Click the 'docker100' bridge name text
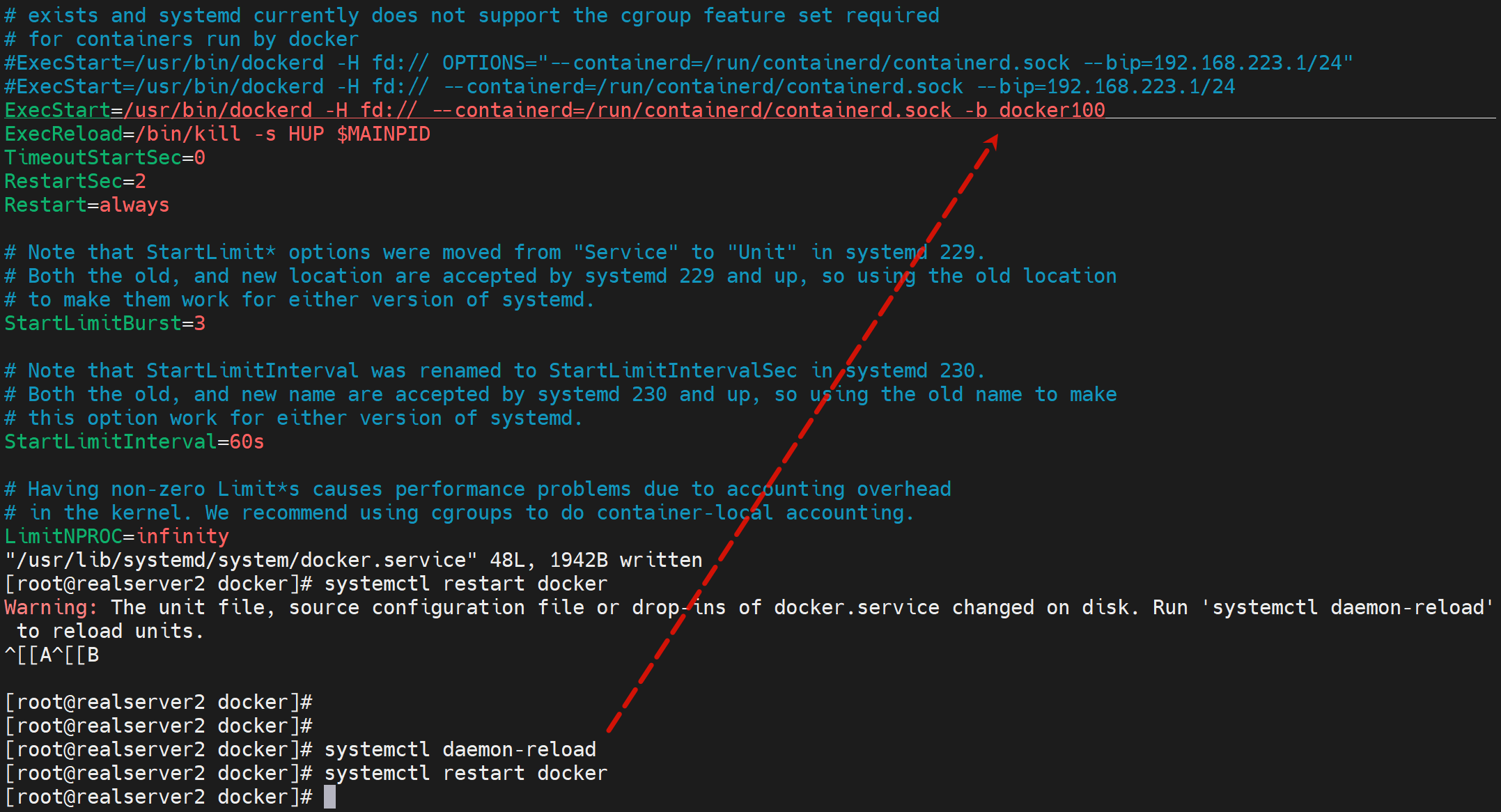Image resolution: width=1501 pixels, height=812 pixels. point(1052,110)
